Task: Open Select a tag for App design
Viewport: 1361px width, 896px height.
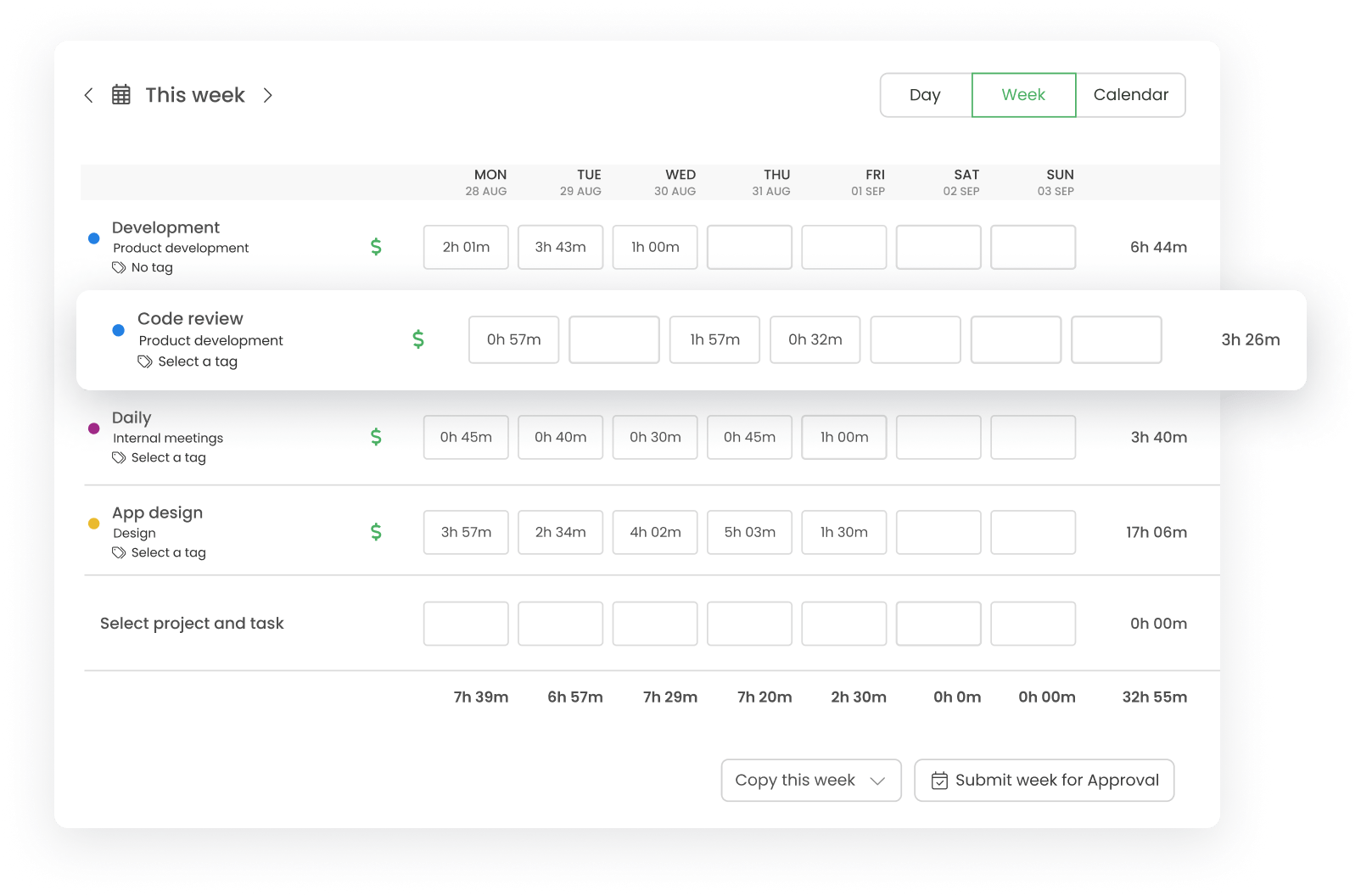Action: pos(168,552)
